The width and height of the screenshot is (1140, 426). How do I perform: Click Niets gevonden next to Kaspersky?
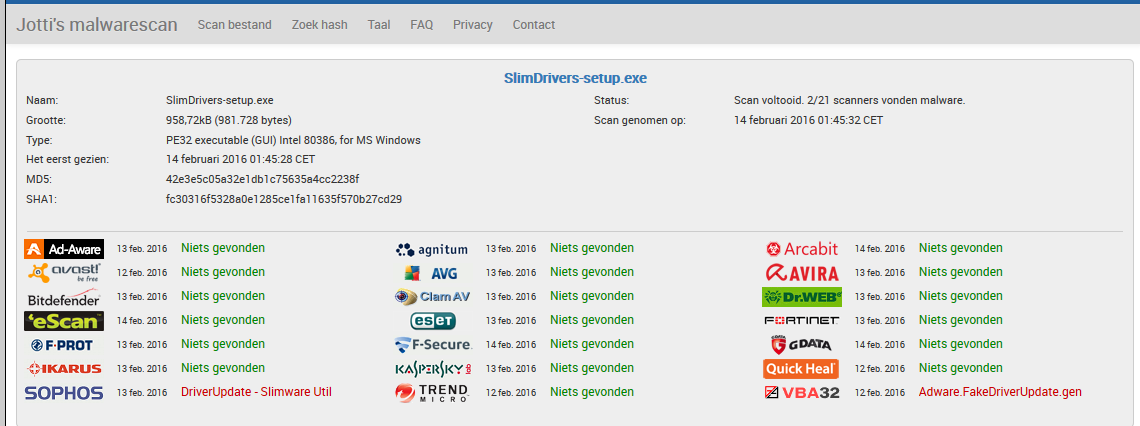pyautogui.click(x=592, y=368)
